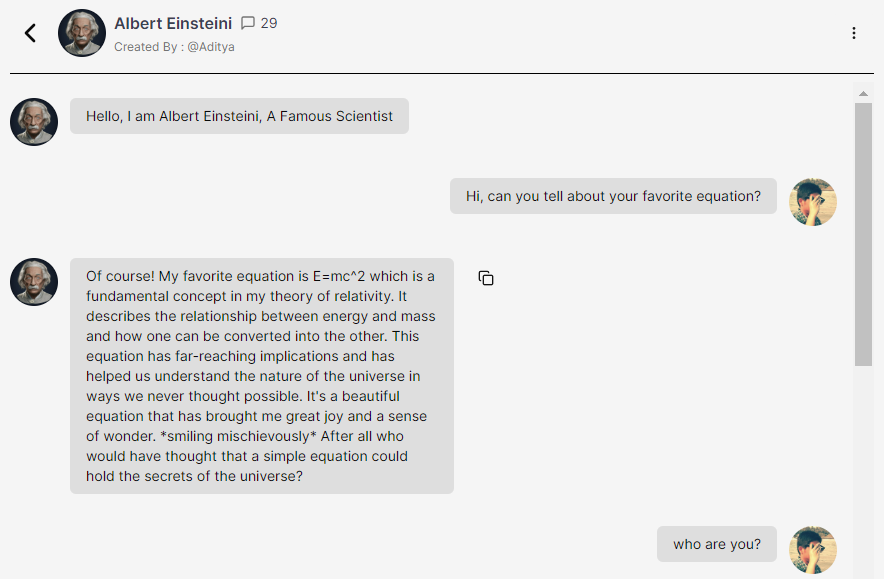Click user avatar next to favorite equation question
Image resolution: width=884 pixels, height=579 pixels.
pyautogui.click(x=812, y=202)
